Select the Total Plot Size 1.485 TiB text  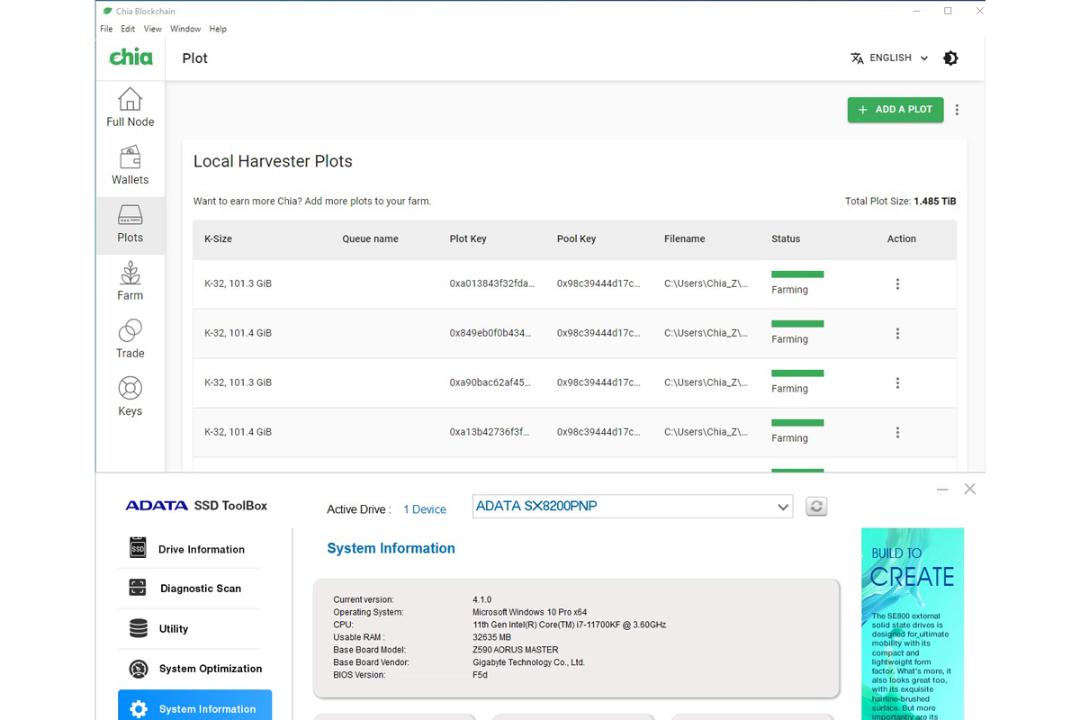tap(900, 201)
